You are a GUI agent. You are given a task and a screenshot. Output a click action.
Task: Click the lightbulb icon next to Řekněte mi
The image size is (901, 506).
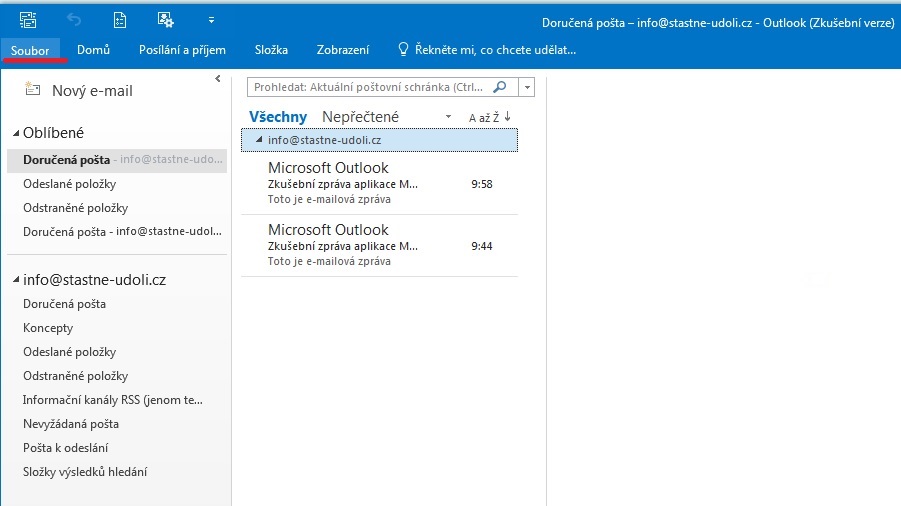click(403, 49)
